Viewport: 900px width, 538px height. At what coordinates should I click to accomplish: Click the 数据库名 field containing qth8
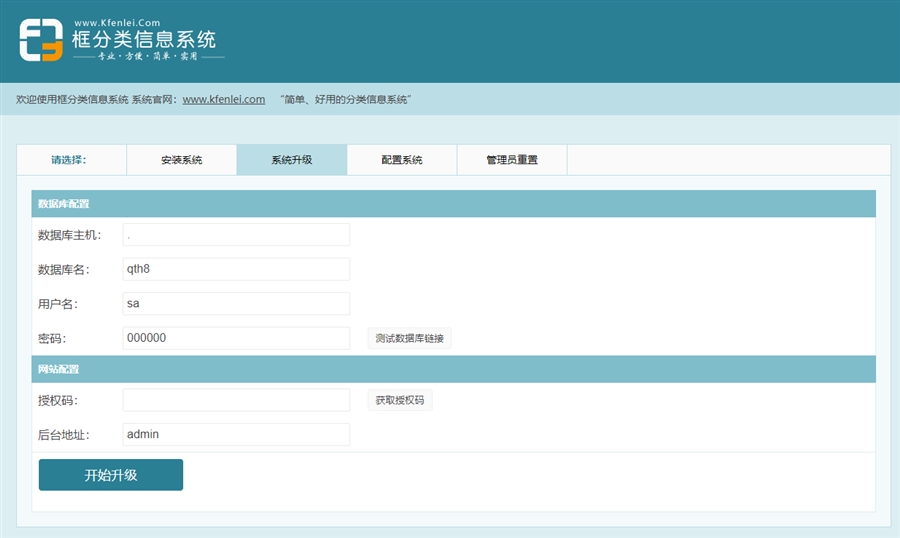236,269
